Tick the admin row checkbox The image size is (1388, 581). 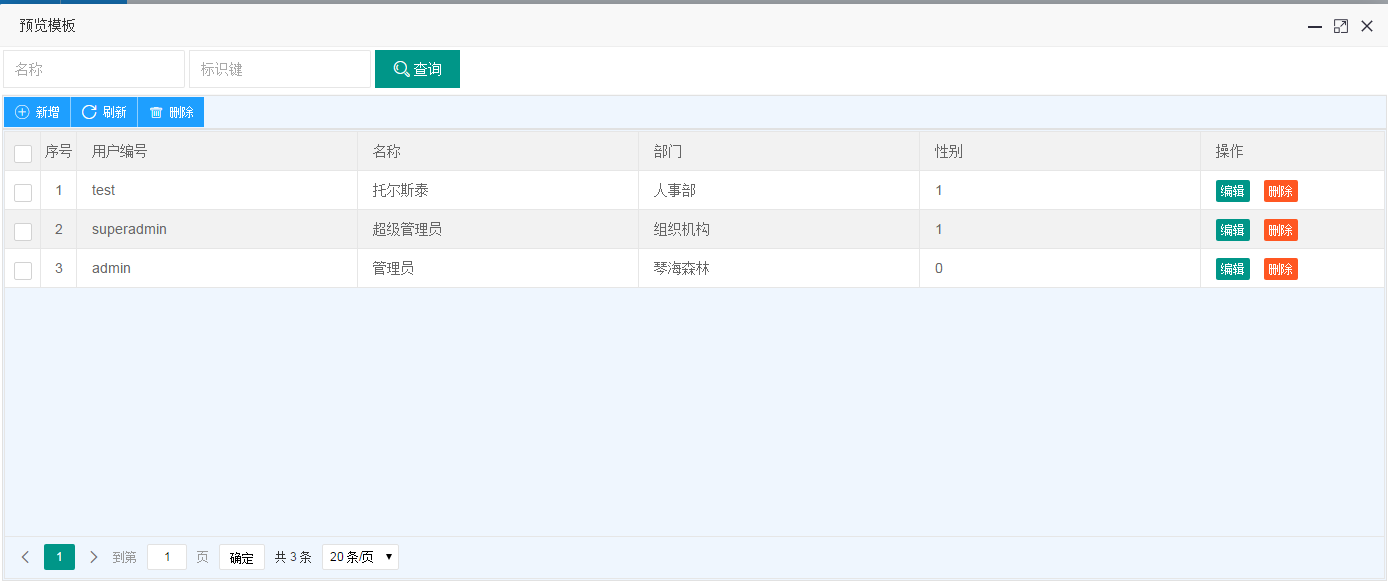pyautogui.click(x=23, y=270)
